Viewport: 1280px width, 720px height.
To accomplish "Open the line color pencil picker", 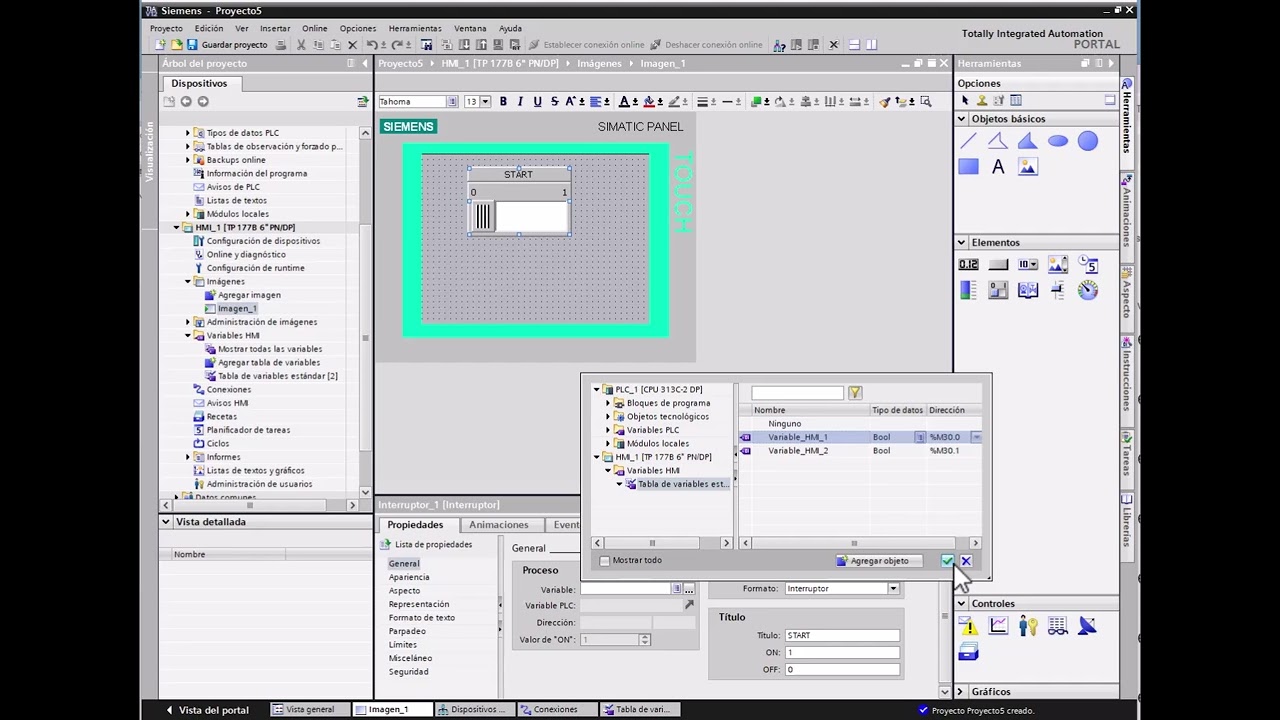I will 673,102.
